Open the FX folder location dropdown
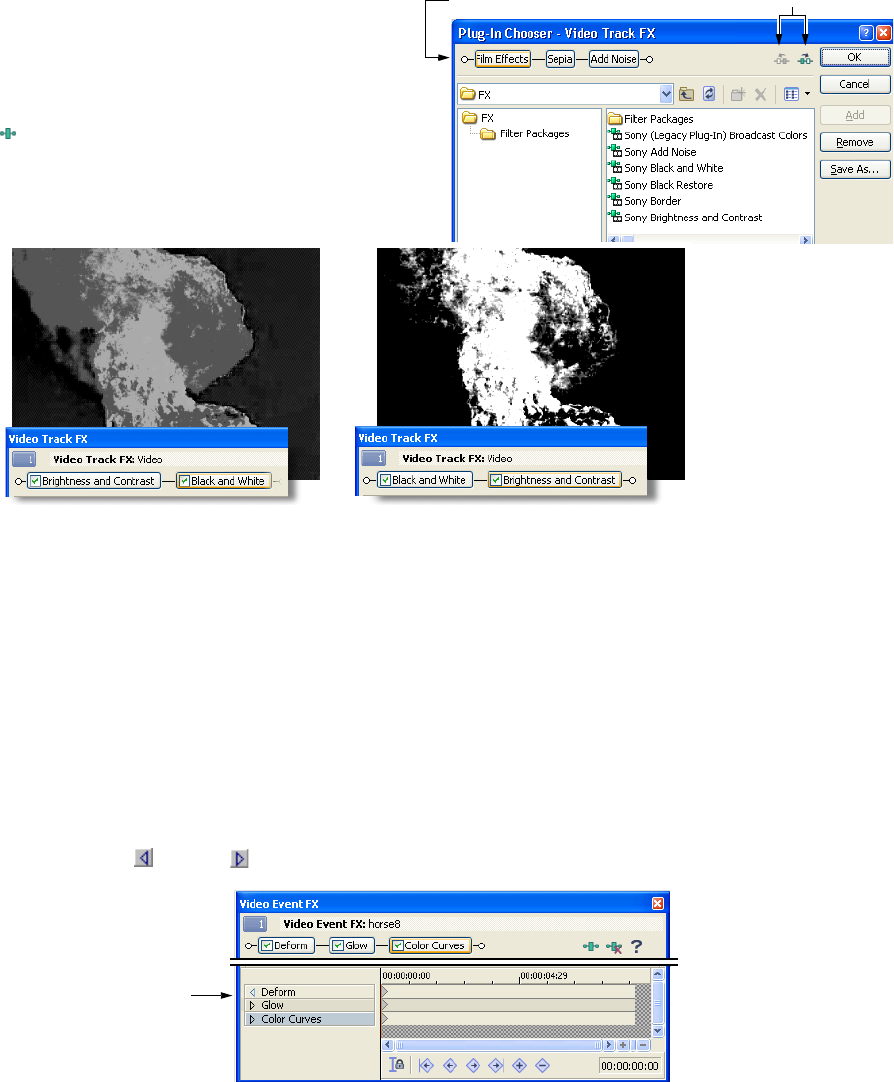Screen dimensions: 894x1082 (x=666, y=94)
